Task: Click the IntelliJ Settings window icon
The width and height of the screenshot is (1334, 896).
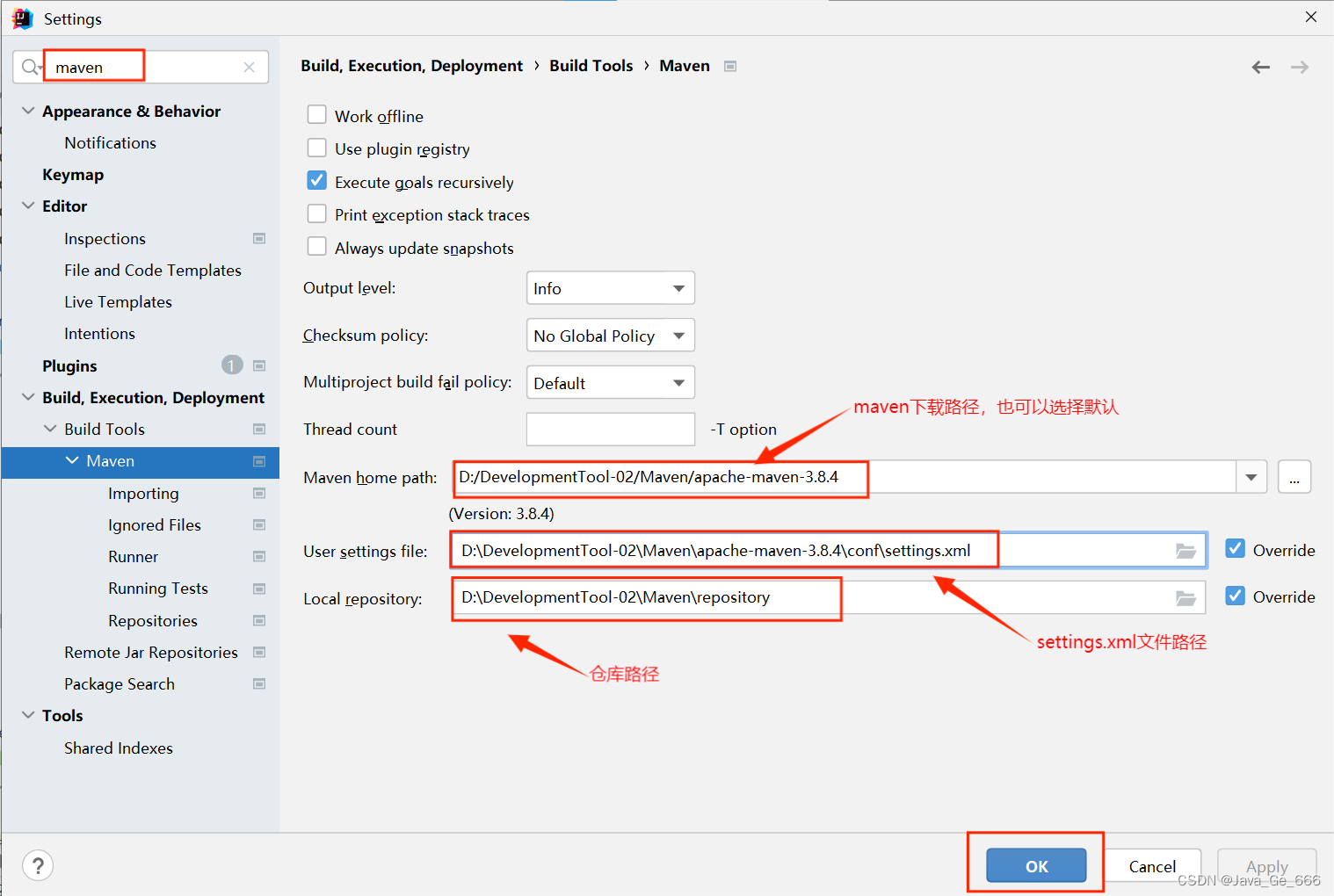Action: pyautogui.click(x=23, y=18)
